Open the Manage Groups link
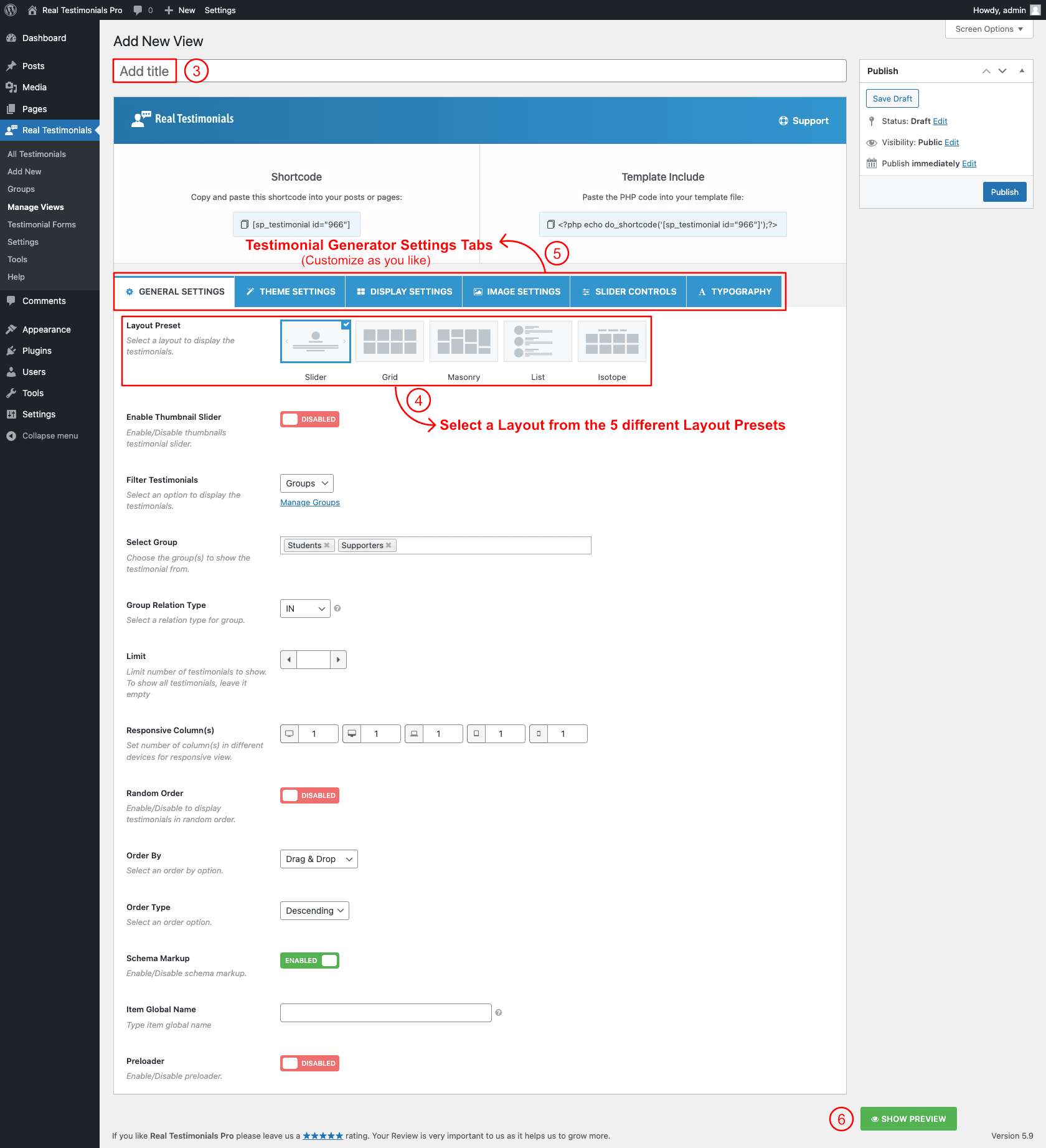The height and width of the screenshot is (1148, 1046). (x=310, y=503)
